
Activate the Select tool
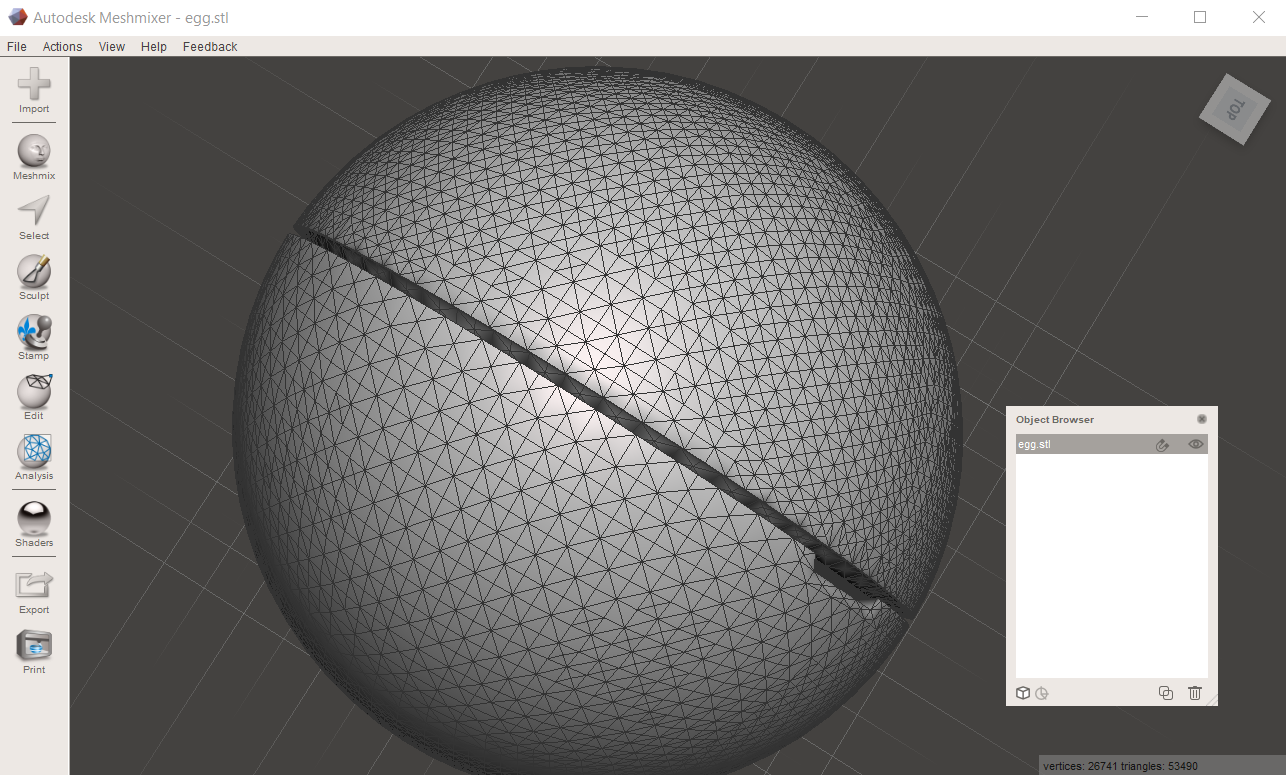(x=33, y=215)
